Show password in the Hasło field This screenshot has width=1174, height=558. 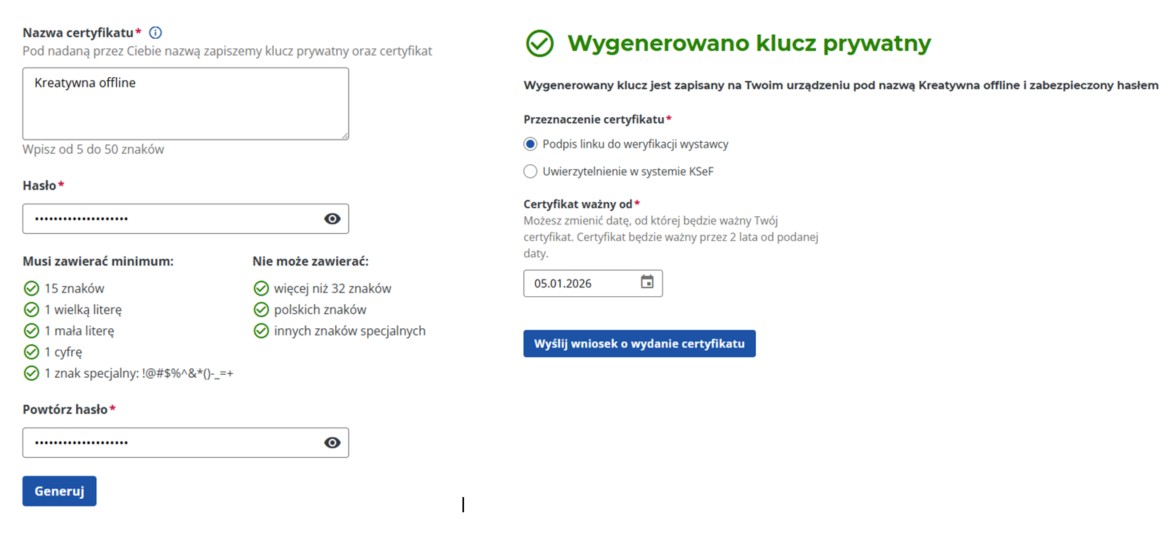[332, 219]
